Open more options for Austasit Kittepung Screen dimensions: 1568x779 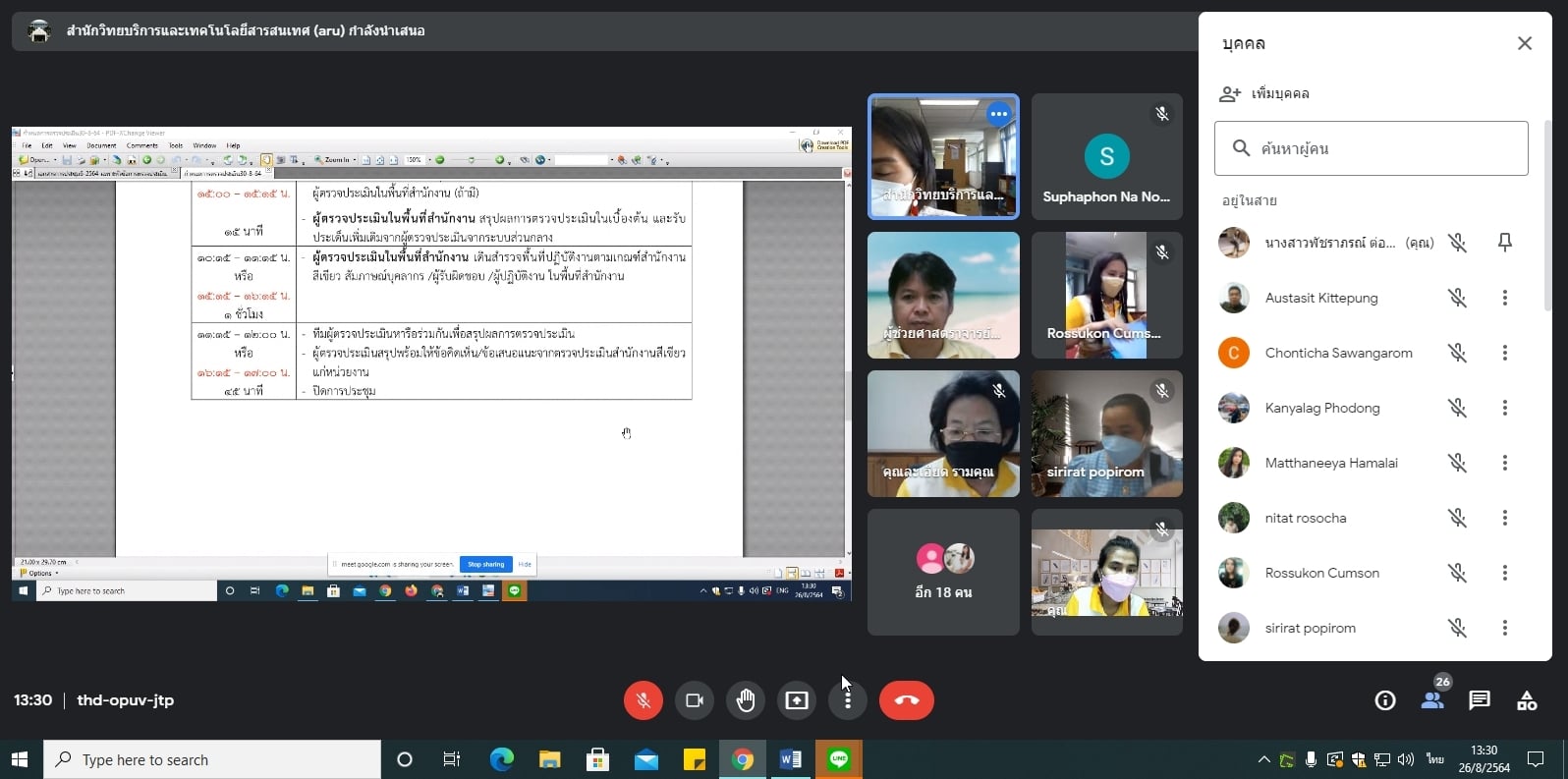click(1505, 298)
